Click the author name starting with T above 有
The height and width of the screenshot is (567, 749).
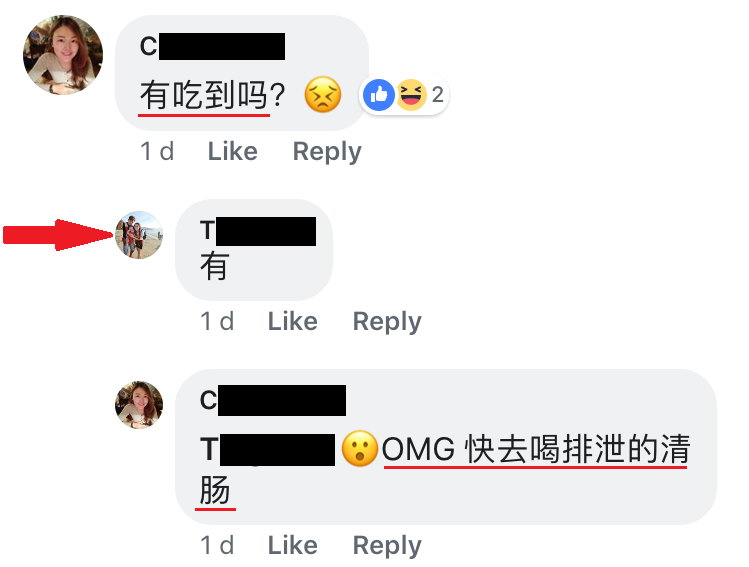pyautogui.click(x=258, y=231)
